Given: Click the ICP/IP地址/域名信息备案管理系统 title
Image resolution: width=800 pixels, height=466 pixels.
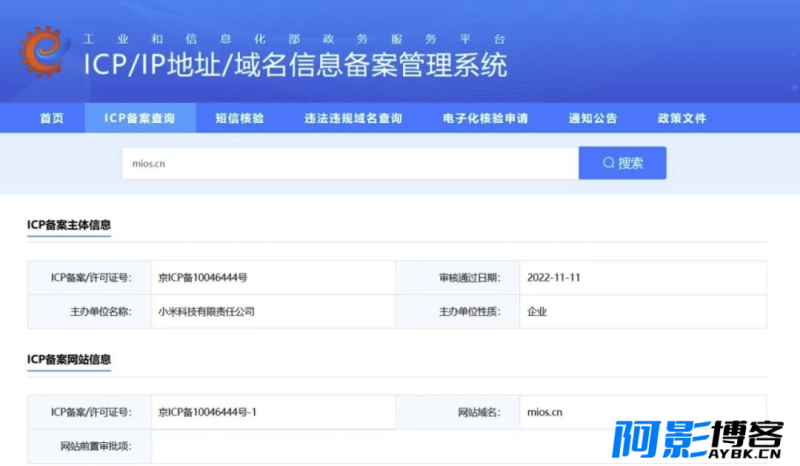Looking at the screenshot, I should pos(295,65).
